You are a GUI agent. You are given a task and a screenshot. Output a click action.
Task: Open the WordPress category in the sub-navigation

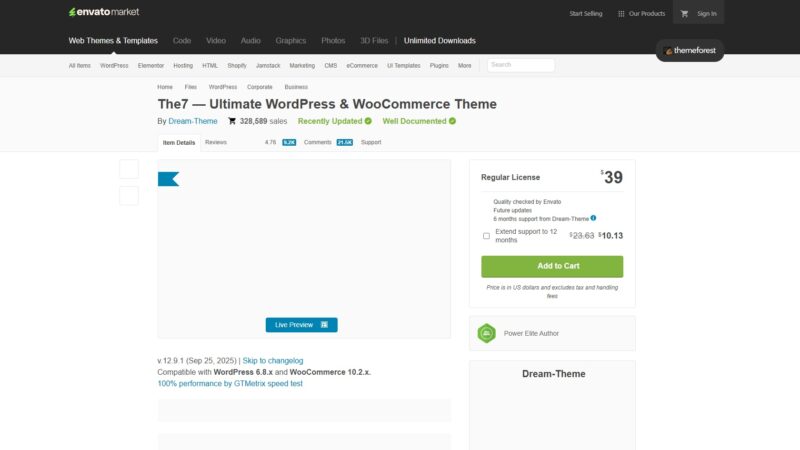114,65
